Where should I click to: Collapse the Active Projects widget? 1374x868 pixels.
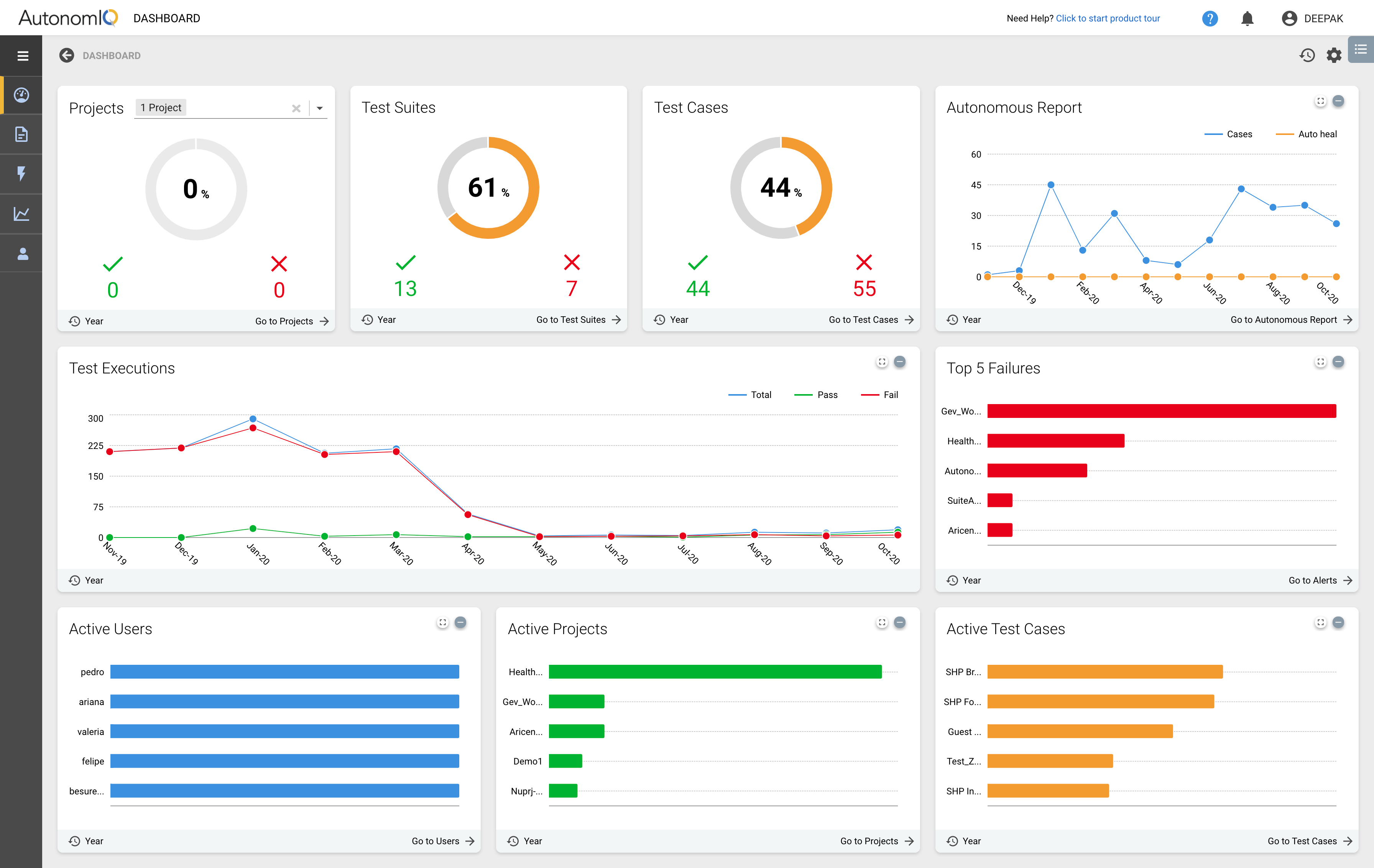(900, 623)
